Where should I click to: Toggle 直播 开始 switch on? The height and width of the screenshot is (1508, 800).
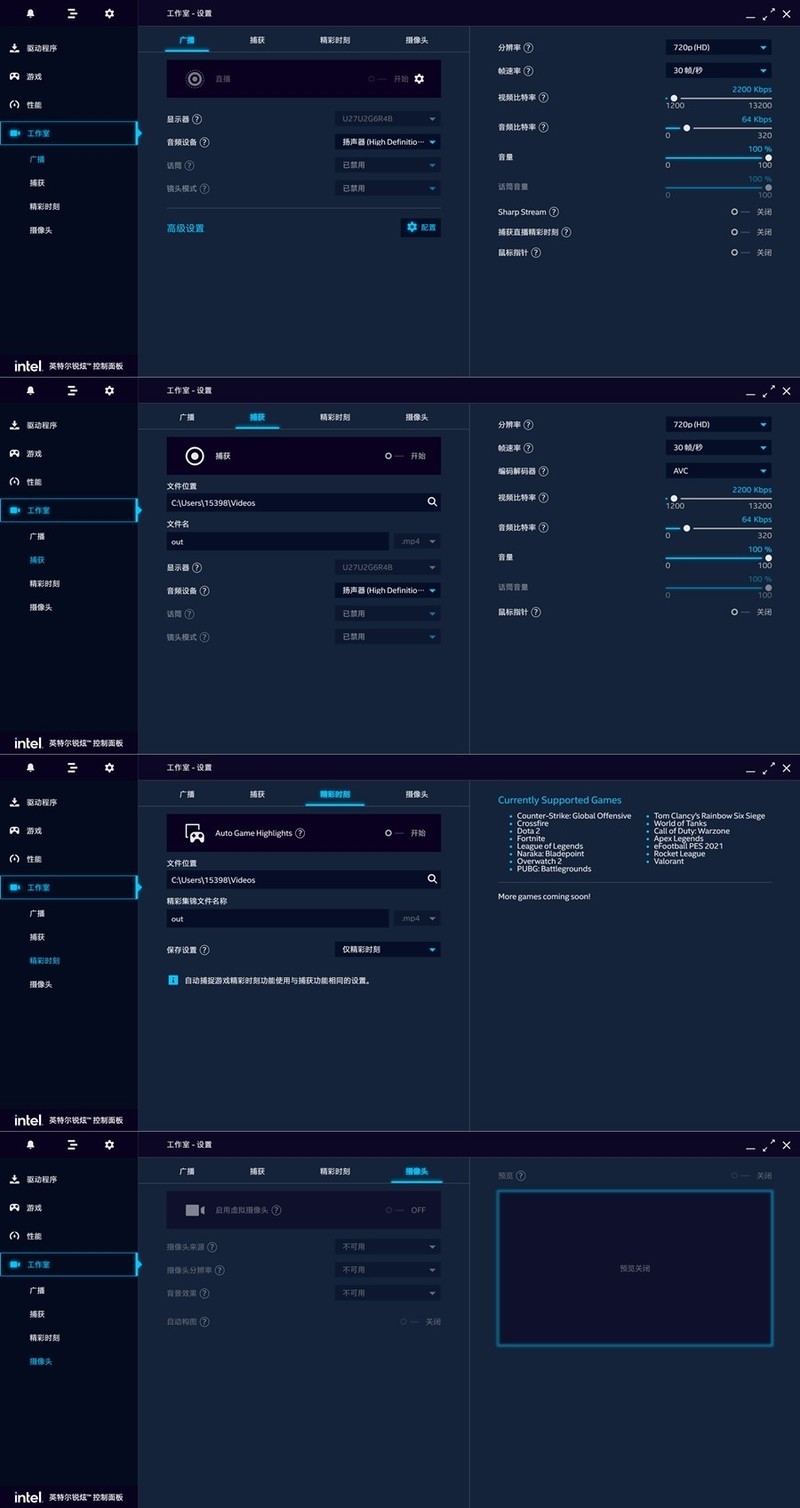[376, 79]
